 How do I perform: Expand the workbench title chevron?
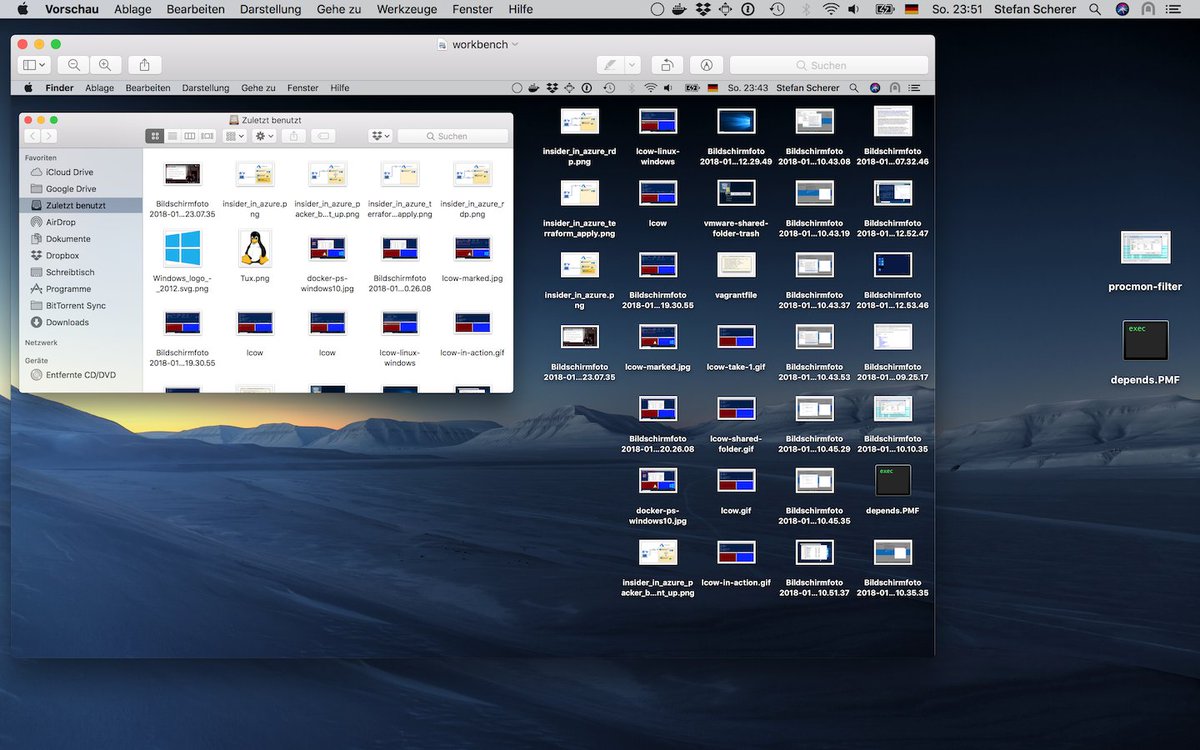(516, 45)
